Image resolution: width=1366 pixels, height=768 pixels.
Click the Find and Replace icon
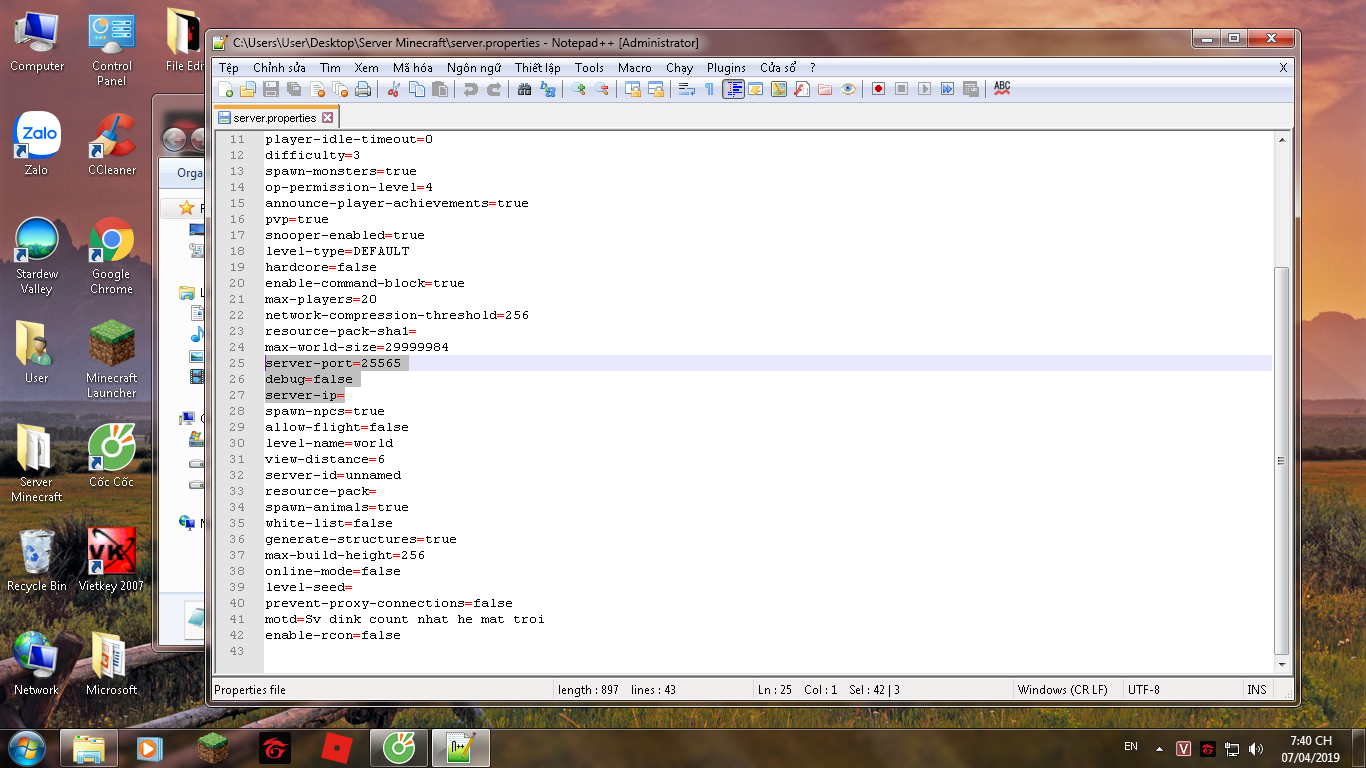click(x=548, y=89)
